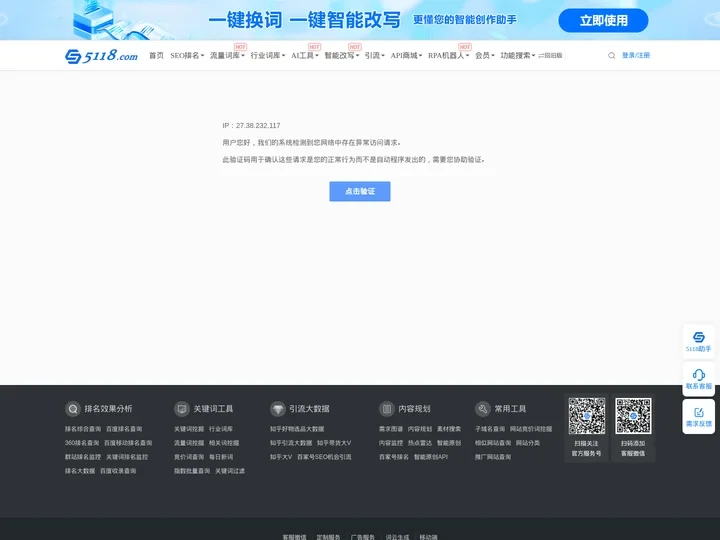
Task: Go to 首页 in the navigation
Action: pos(156,56)
